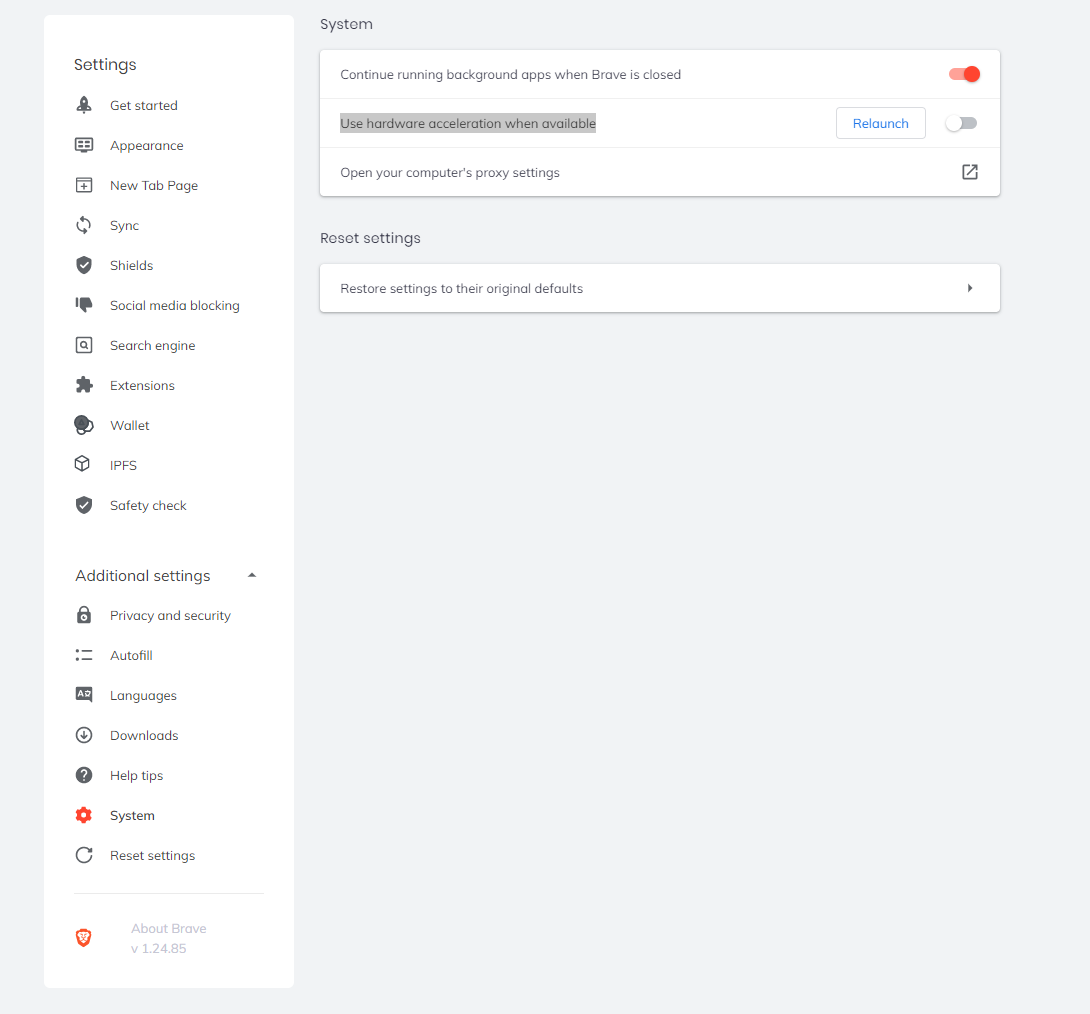Click the New Tab Page plus-window icon

pos(83,185)
